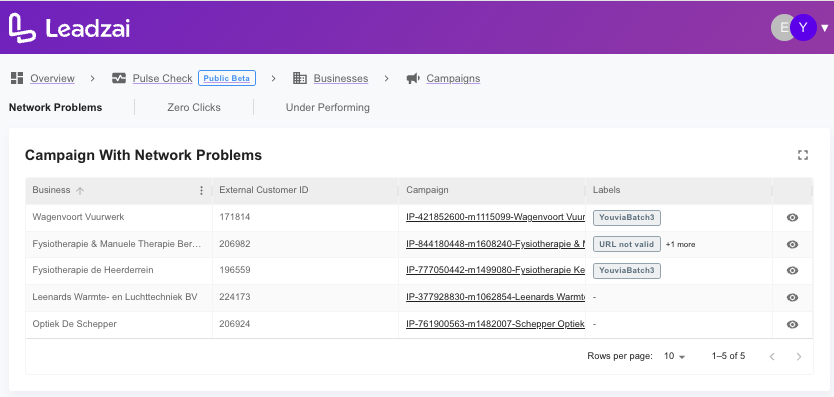This screenshot has width=834, height=397.
Task: Open the Pulse Check link
Action: [162, 78]
